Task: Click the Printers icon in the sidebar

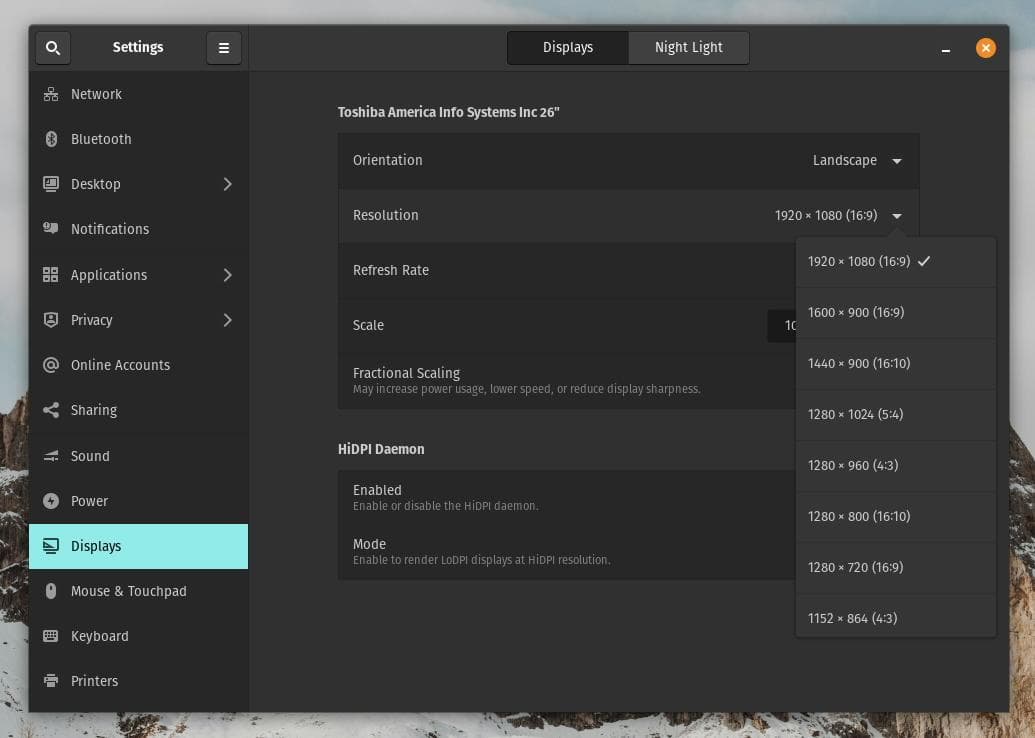Action: [x=51, y=681]
